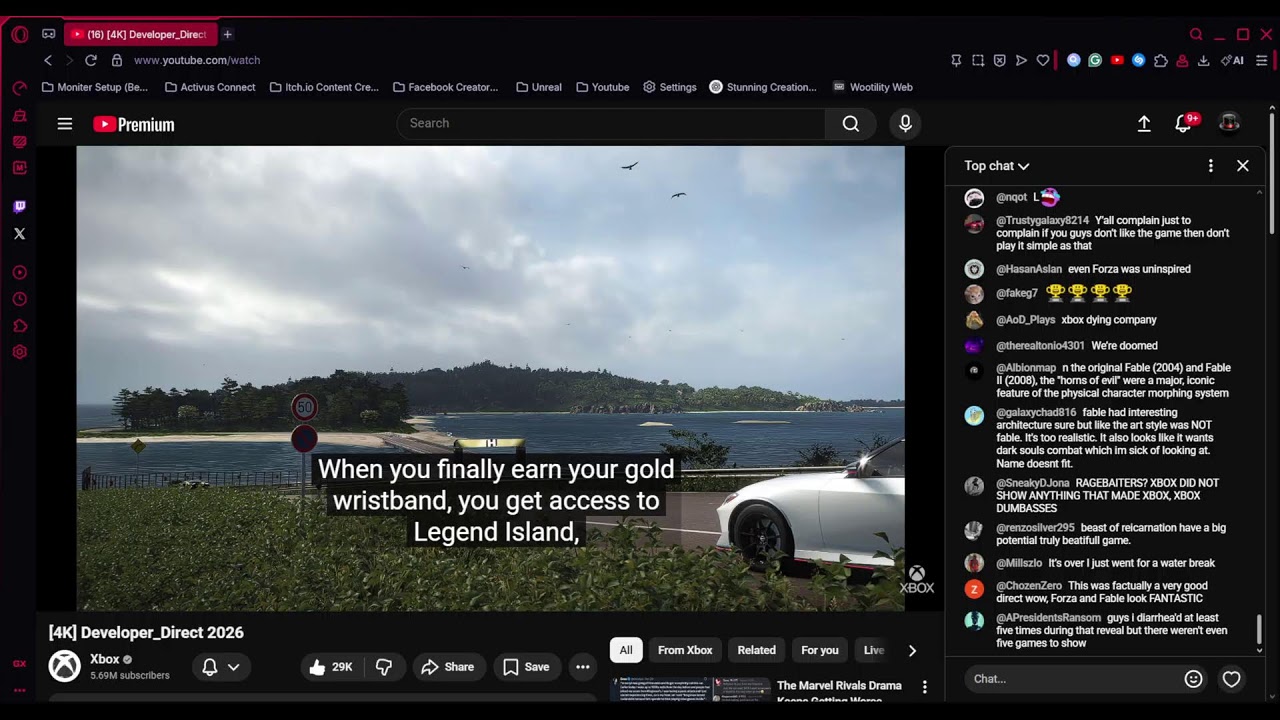Screen dimensions: 1280x720
Task: Open YouTube notifications bell
Action: [1184, 124]
